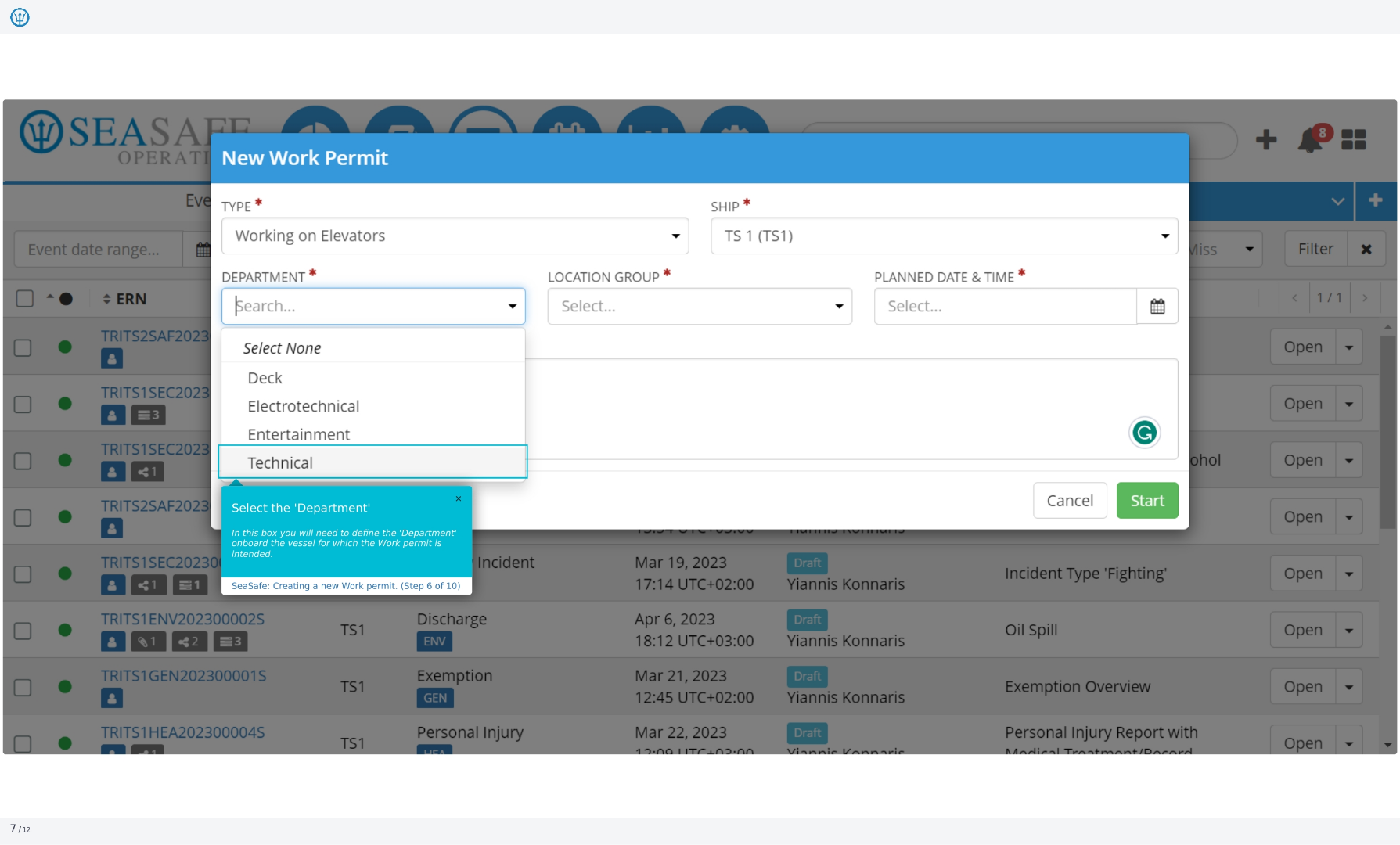
Task: Click the notification bell icon
Action: click(x=1311, y=141)
